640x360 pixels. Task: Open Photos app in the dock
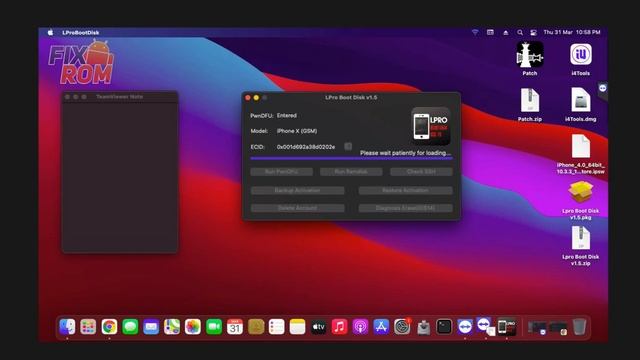[x=193, y=327]
